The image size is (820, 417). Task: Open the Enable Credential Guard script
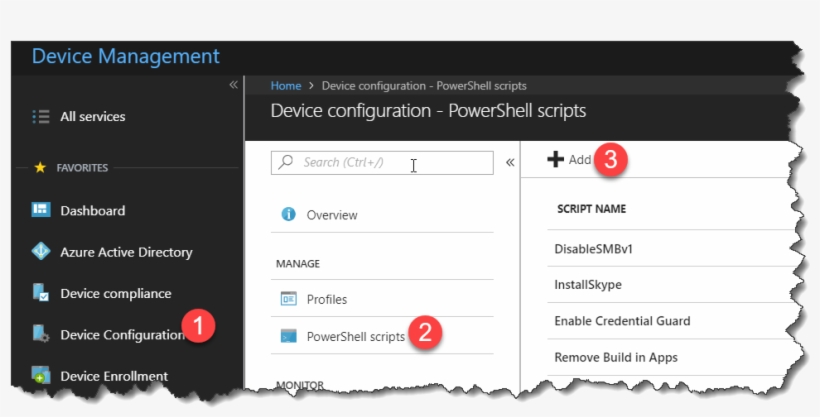(x=622, y=321)
